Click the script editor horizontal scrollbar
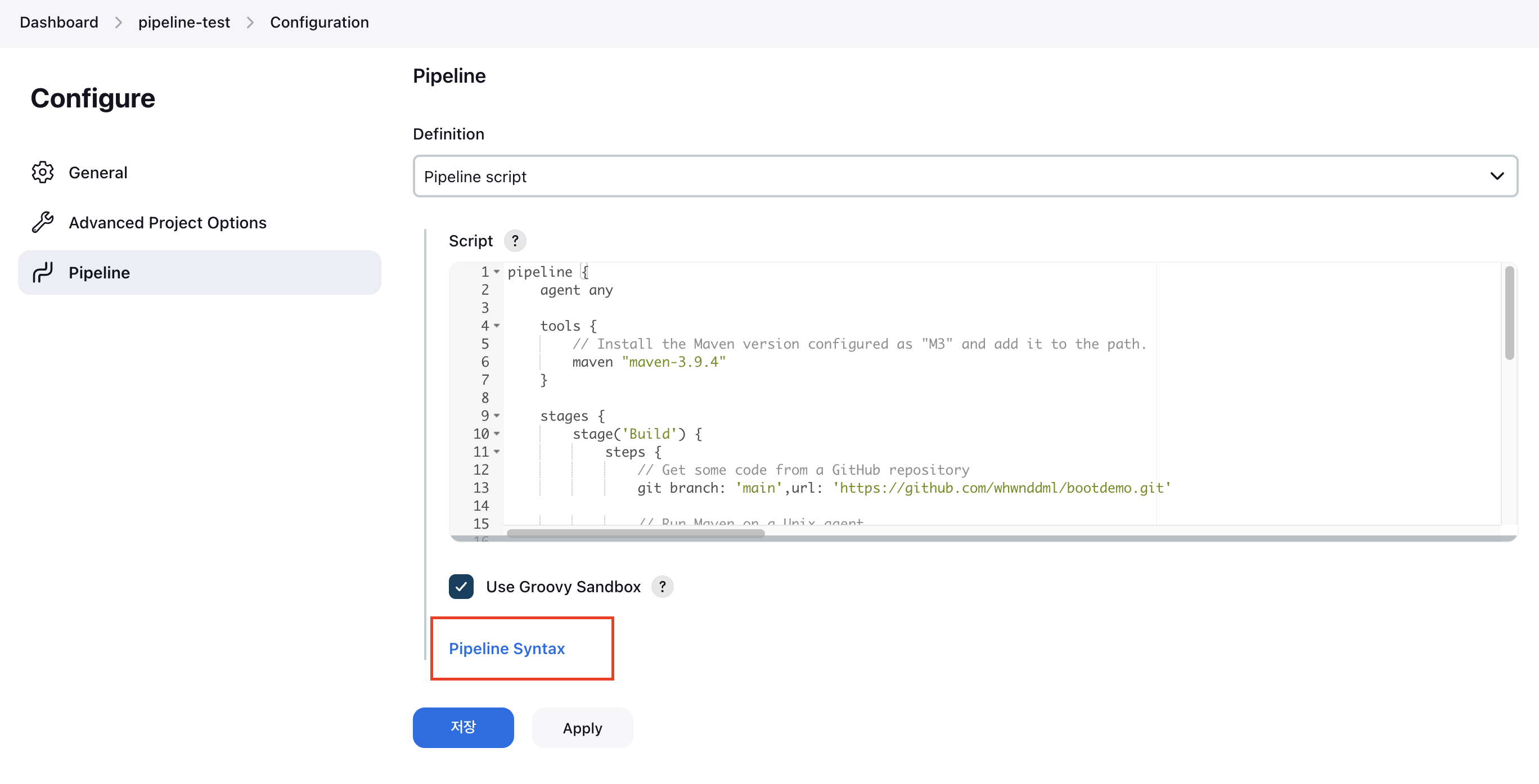The height and width of the screenshot is (784, 1539). [x=636, y=533]
